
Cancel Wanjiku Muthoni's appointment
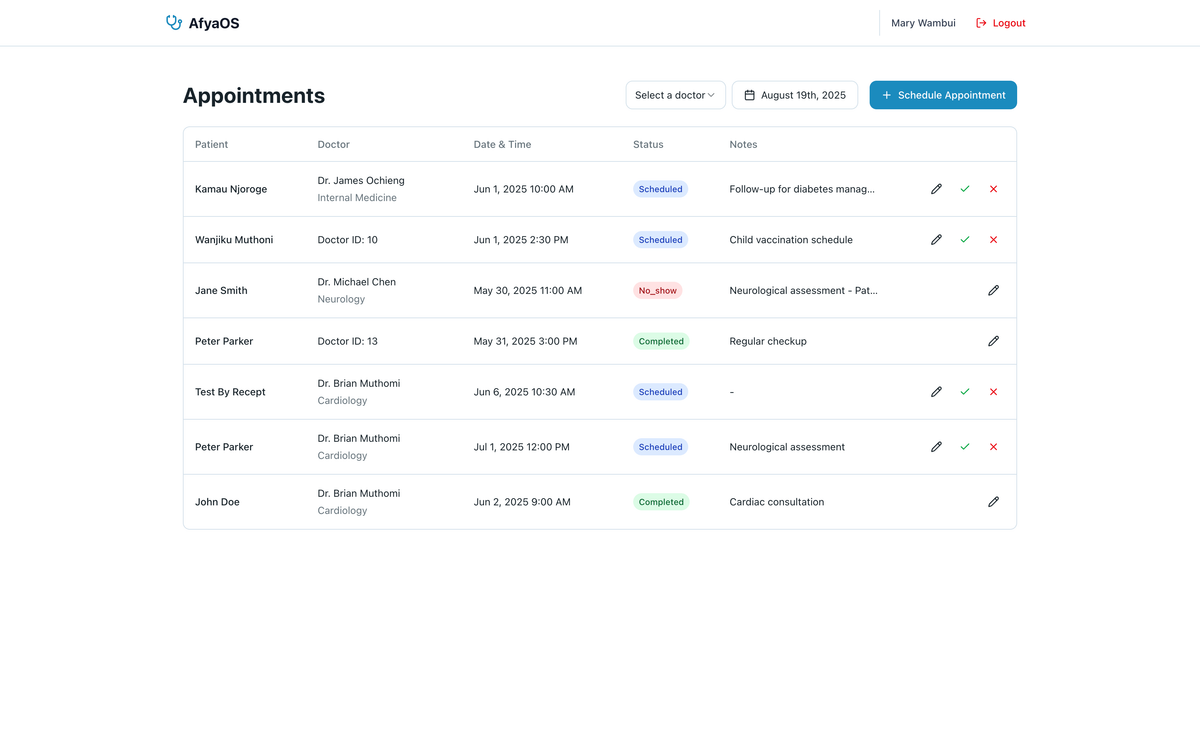coord(993,240)
